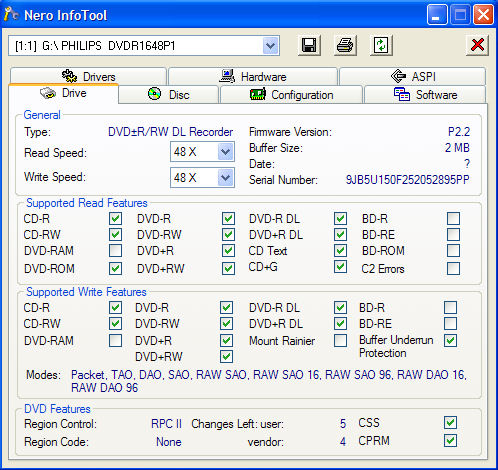Click the refresh drive info icon
The height and width of the screenshot is (470, 498).
(381, 45)
